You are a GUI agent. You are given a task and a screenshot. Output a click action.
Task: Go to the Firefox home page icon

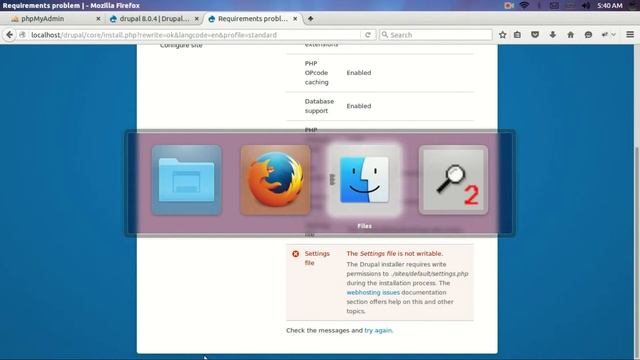pyautogui.click(x=571, y=35)
